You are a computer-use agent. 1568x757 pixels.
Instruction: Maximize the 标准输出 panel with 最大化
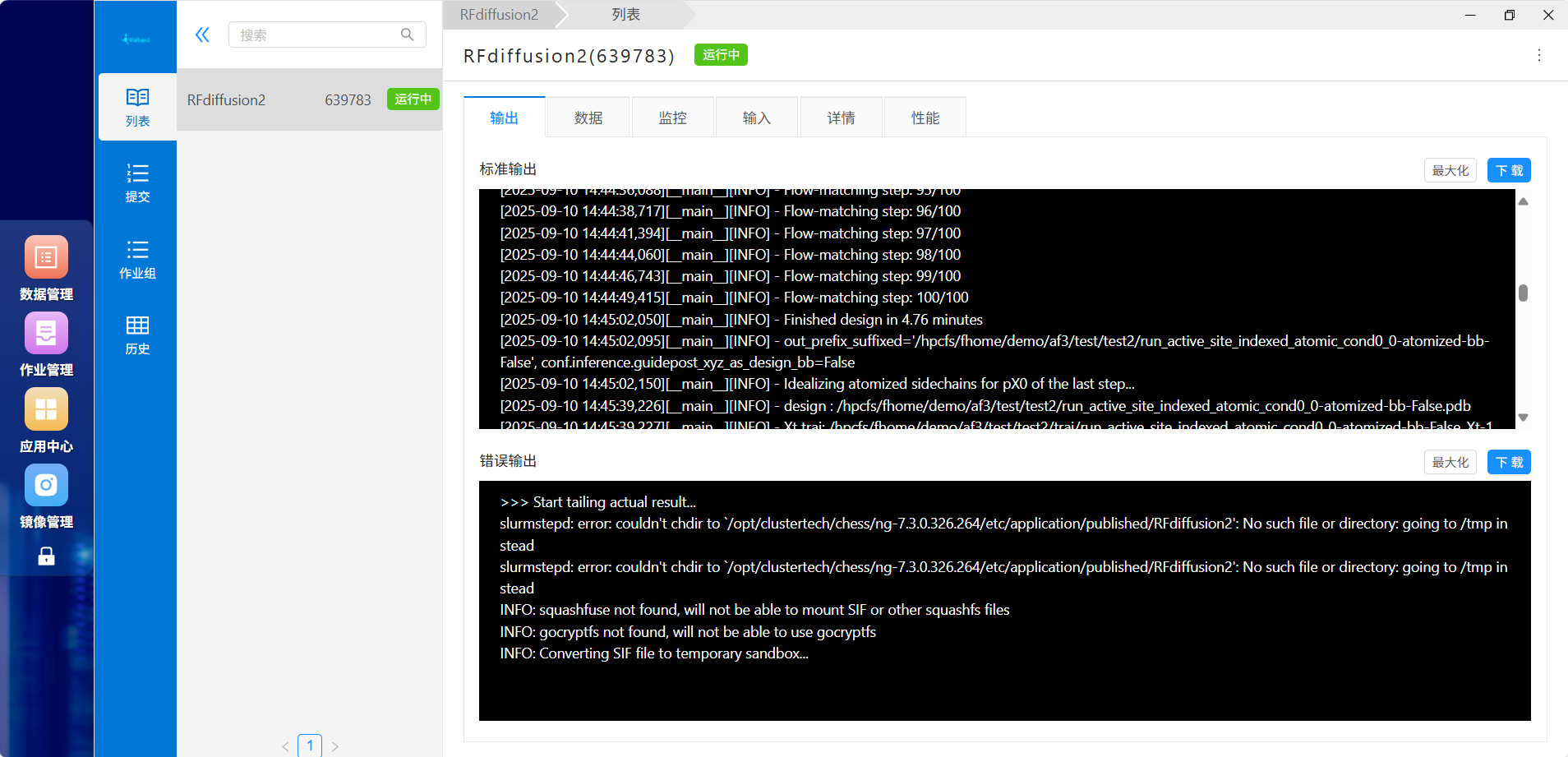click(x=1450, y=170)
